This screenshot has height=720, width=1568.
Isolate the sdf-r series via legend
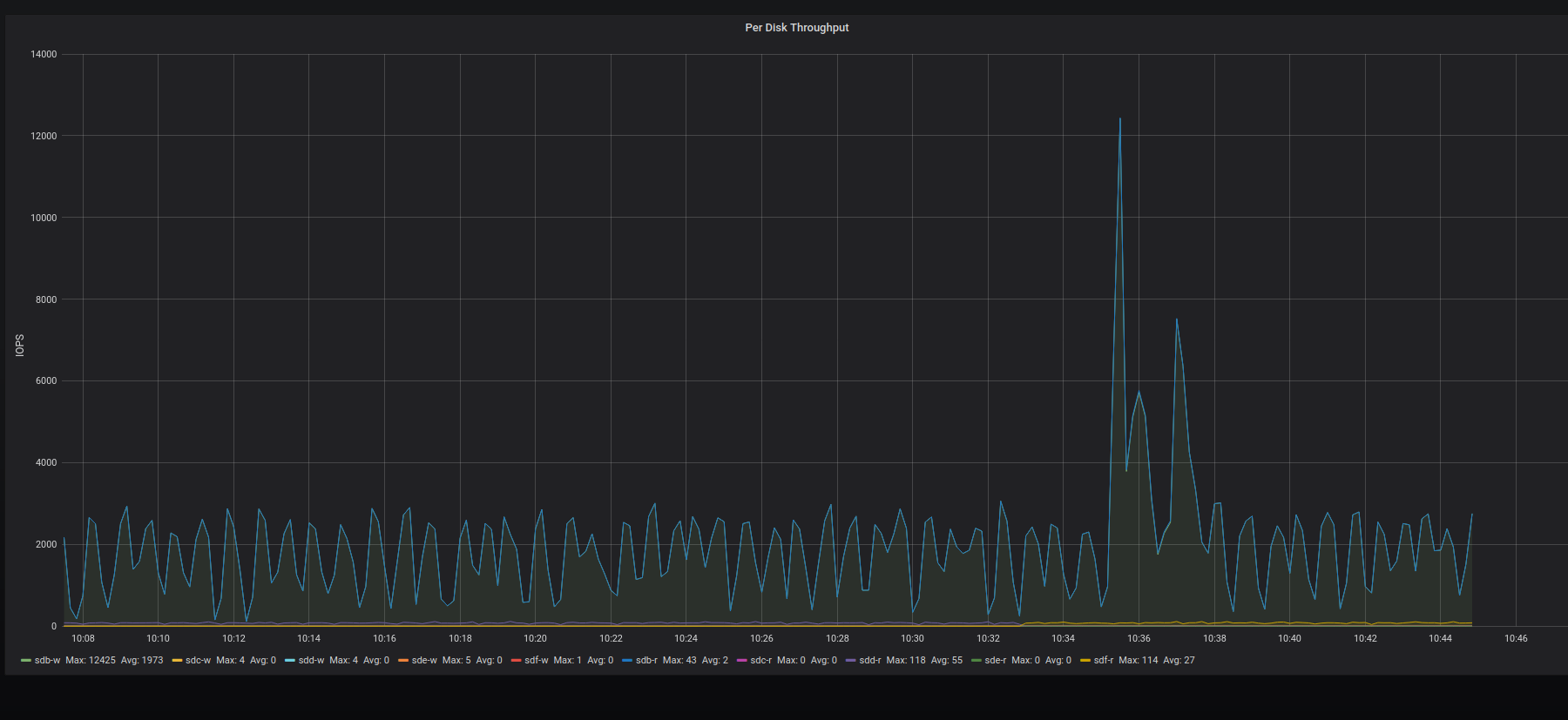point(1103,661)
